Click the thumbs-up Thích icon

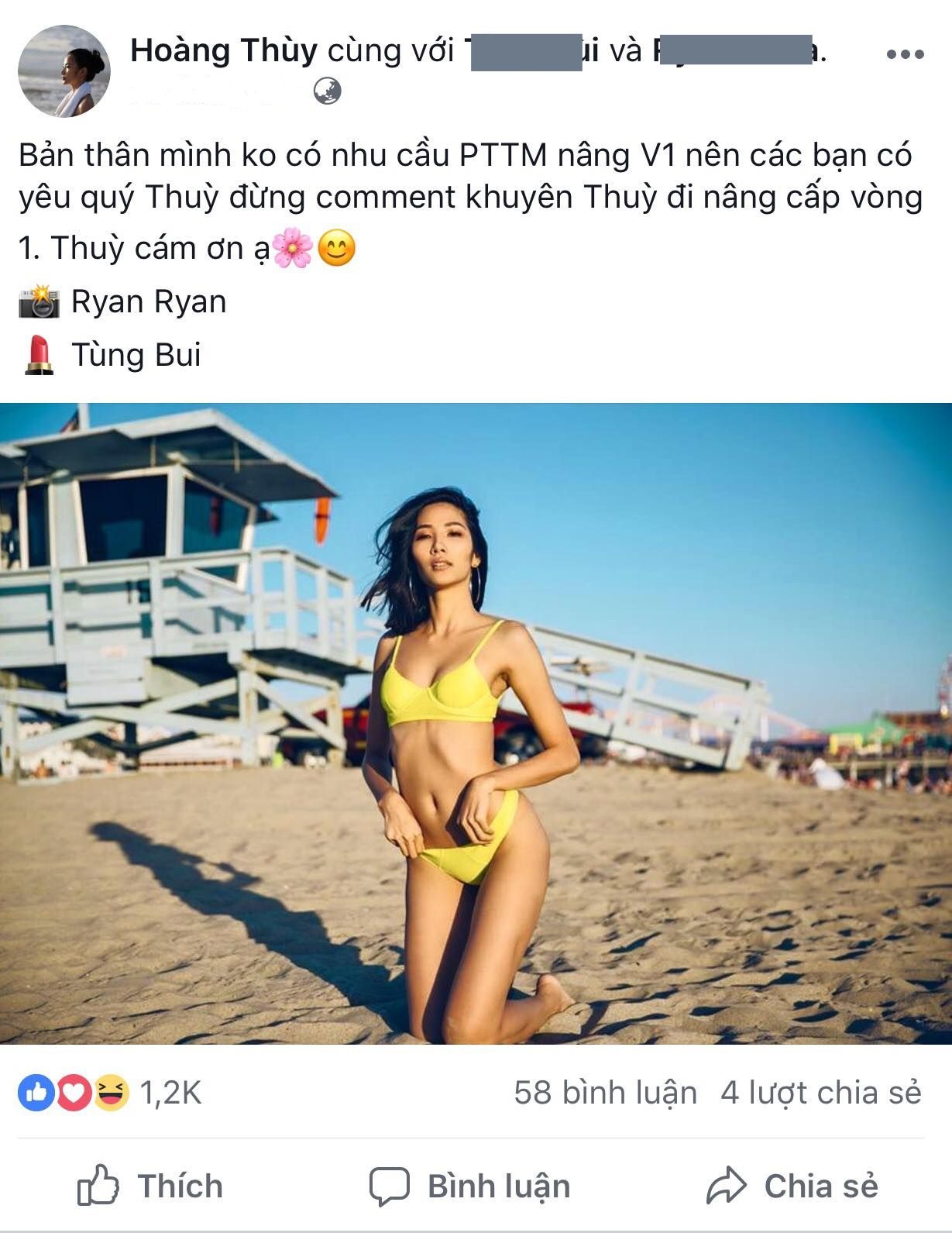point(98,1185)
